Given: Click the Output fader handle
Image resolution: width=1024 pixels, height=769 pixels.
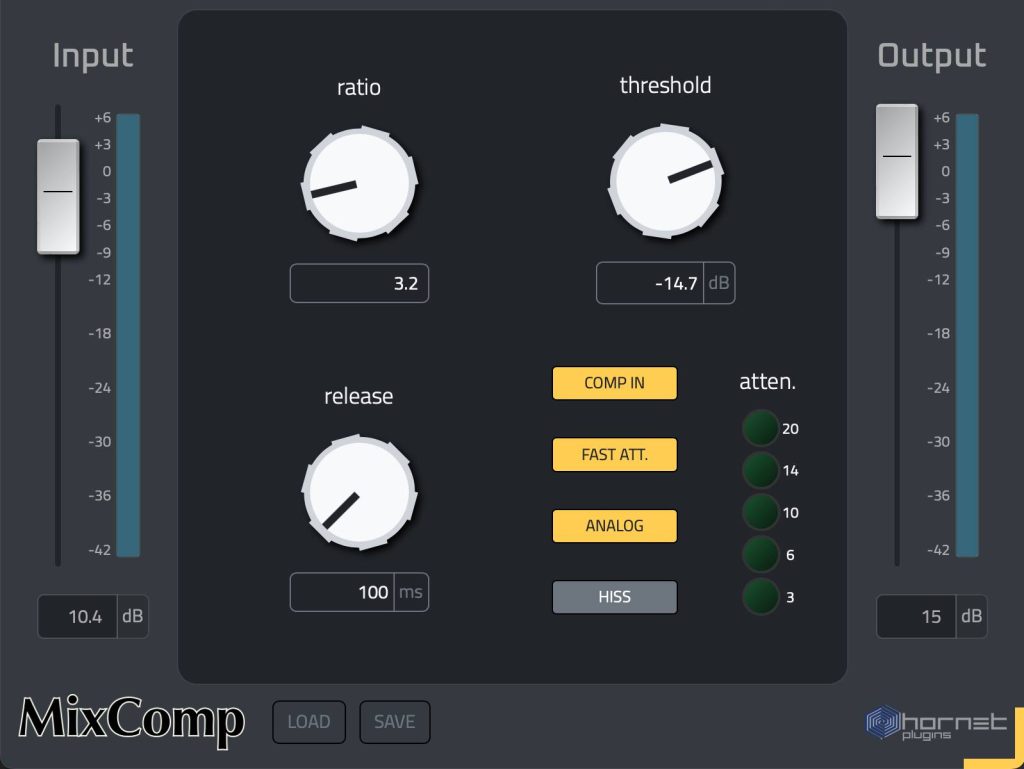Looking at the screenshot, I should point(896,161).
